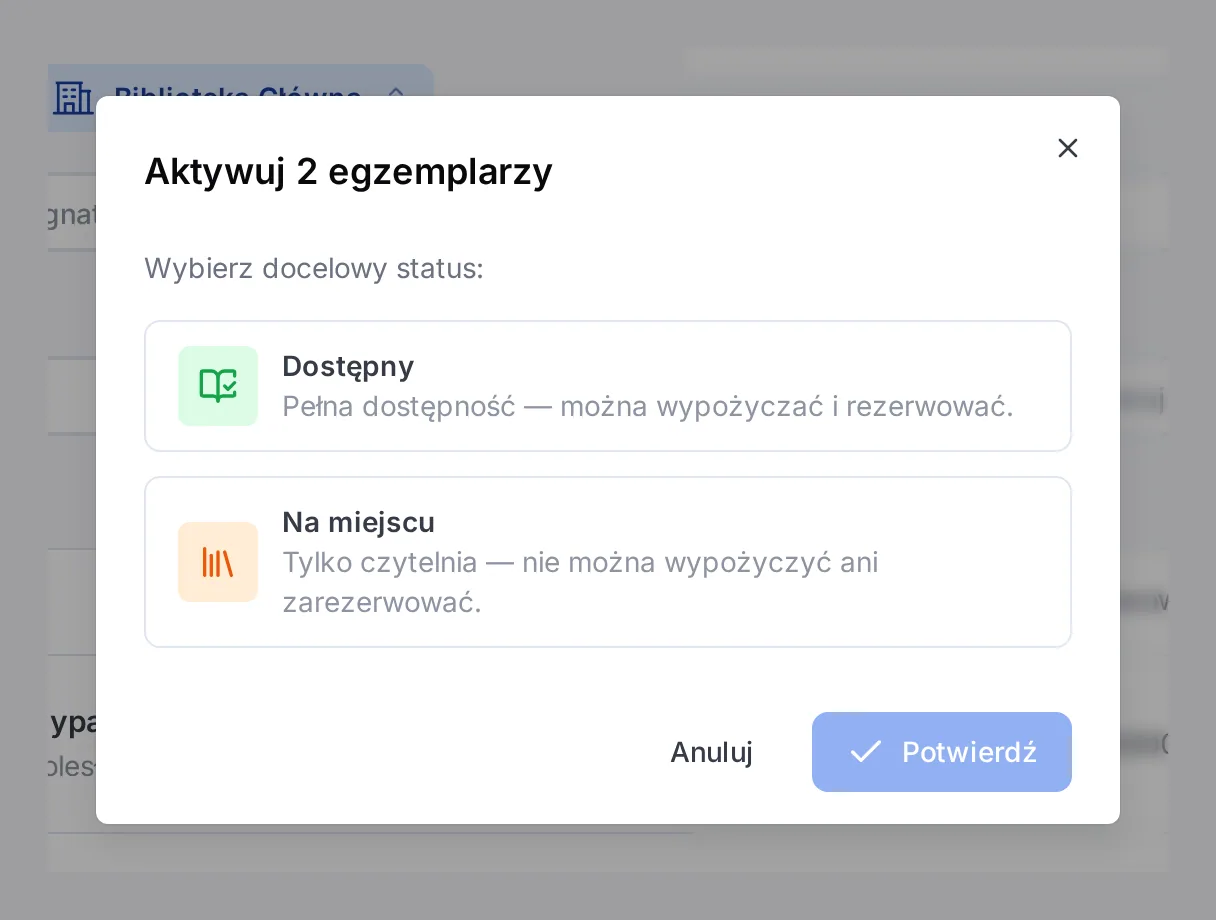Screen dimensions: 1216x920
Task: Select the Na miejscu status option
Action: pos(608,562)
